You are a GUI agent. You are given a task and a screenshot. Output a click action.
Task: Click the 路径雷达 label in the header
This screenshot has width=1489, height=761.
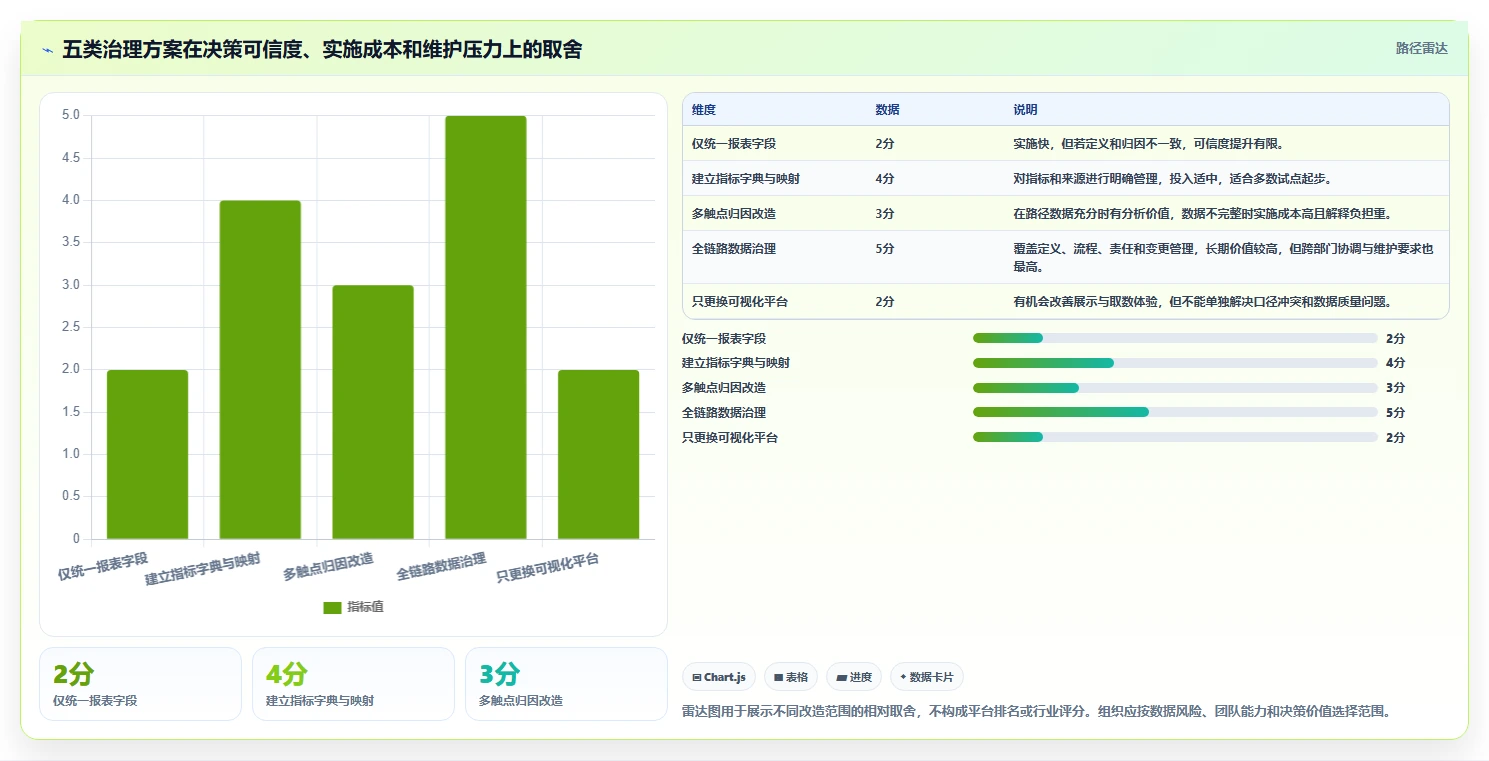pos(1421,48)
